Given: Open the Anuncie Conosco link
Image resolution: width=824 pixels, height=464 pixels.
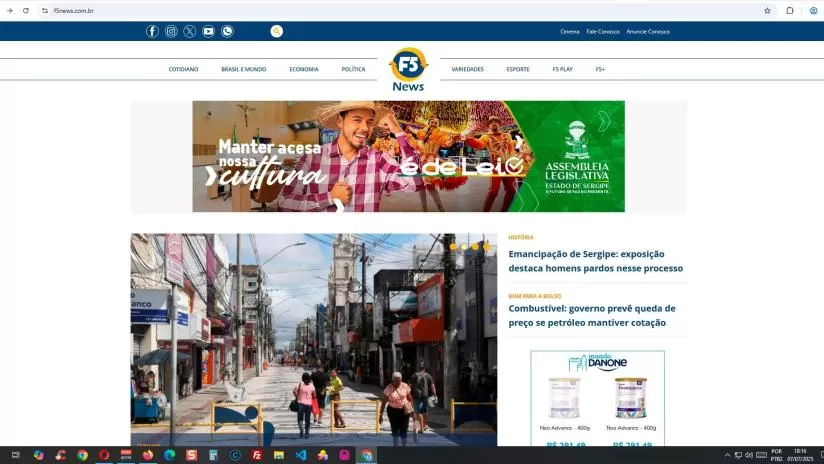Looking at the screenshot, I should click(648, 32).
